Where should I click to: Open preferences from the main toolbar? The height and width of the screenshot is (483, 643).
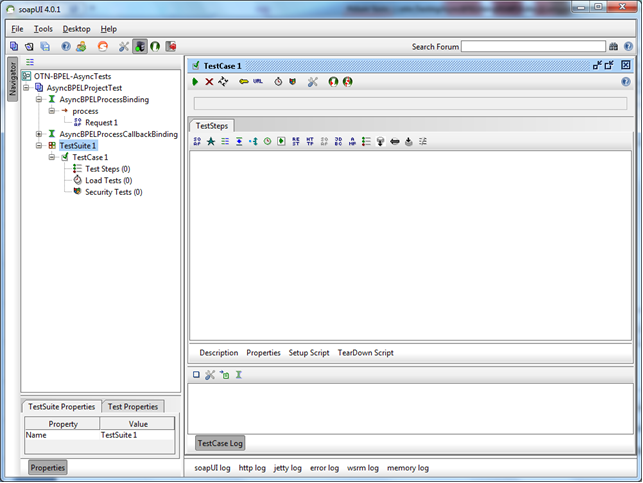[x=123, y=46]
